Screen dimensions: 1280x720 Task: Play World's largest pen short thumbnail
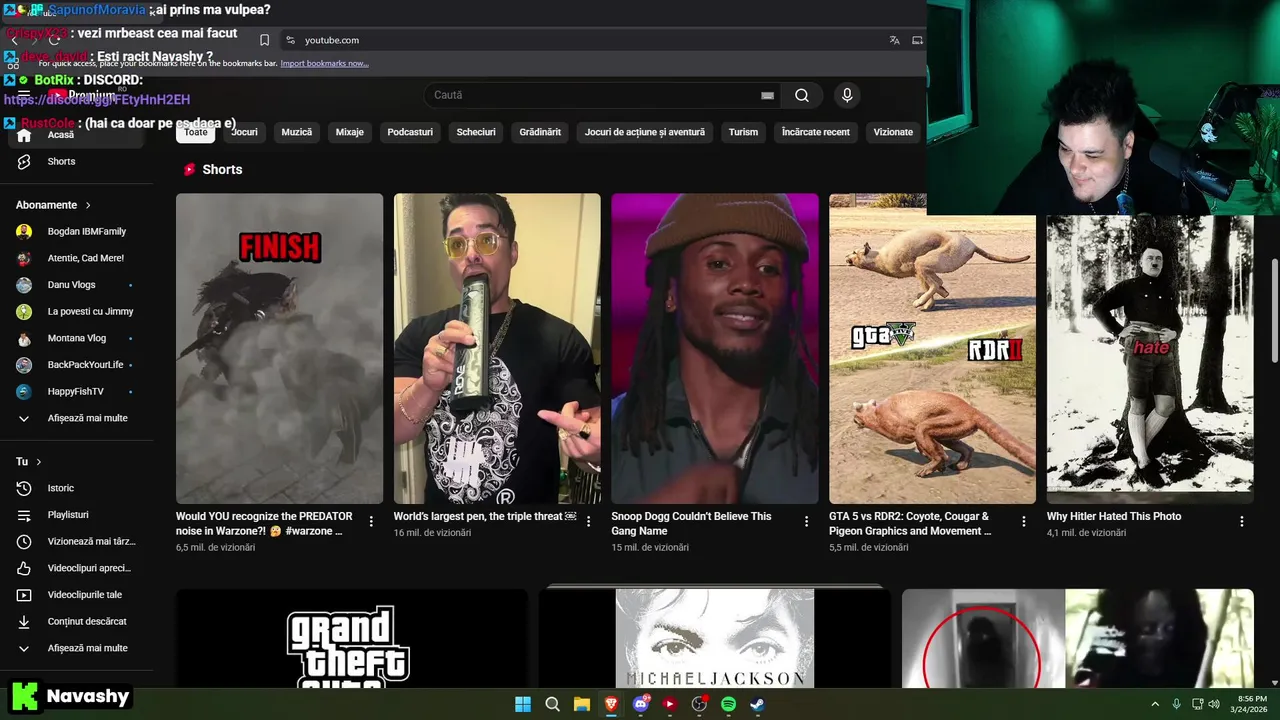(x=497, y=348)
